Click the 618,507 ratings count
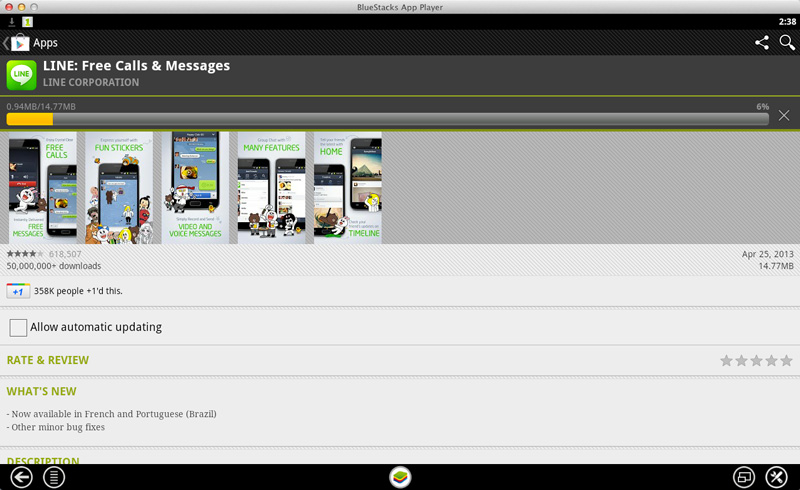Viewport: 800px width, 490px height. coord(65,254)
